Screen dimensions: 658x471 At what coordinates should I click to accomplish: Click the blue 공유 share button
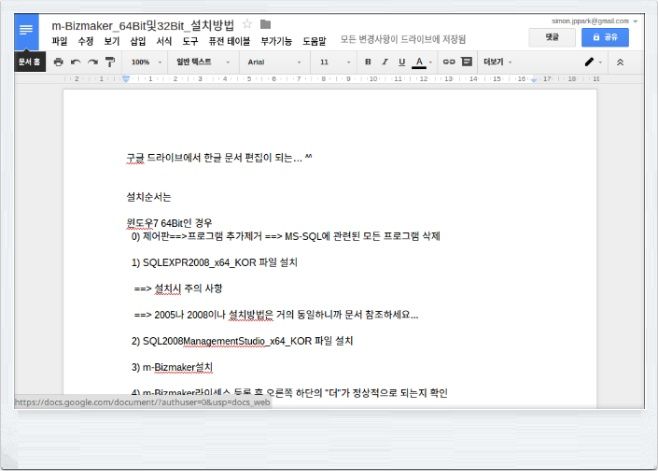pyautogui.click(x=605, y=37)
